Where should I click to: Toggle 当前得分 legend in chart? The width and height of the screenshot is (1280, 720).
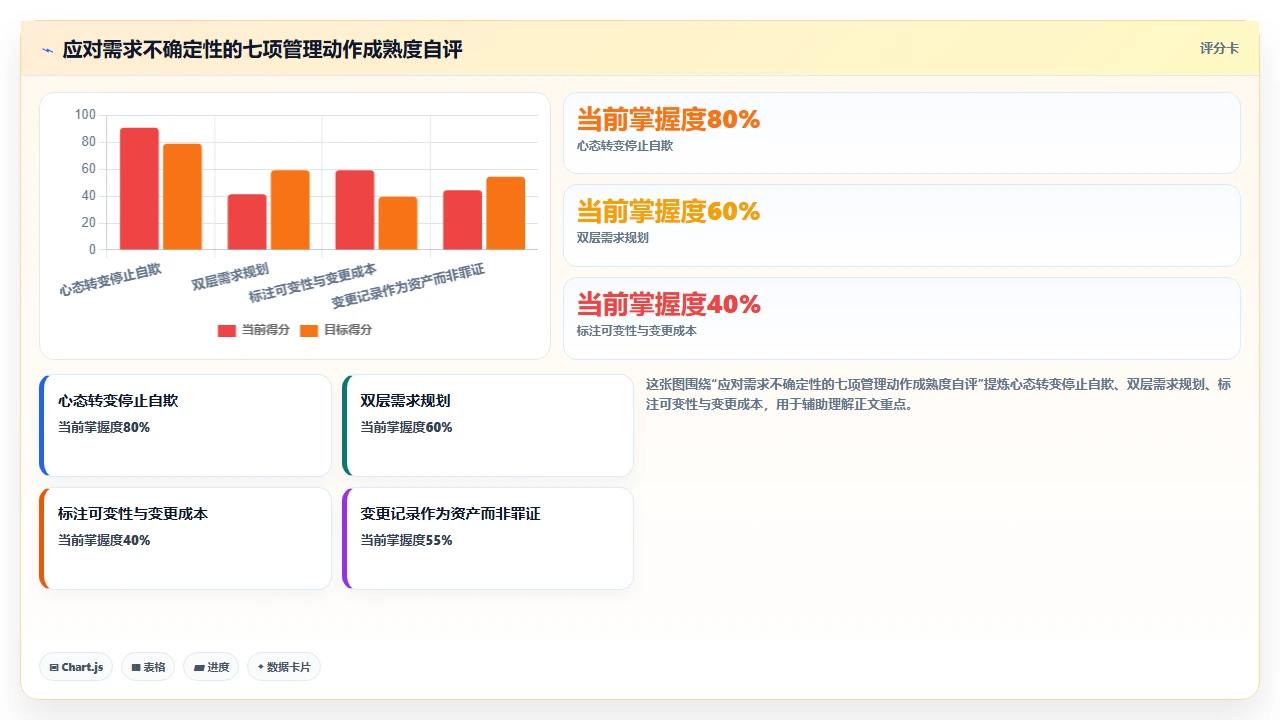click(254, 330)
